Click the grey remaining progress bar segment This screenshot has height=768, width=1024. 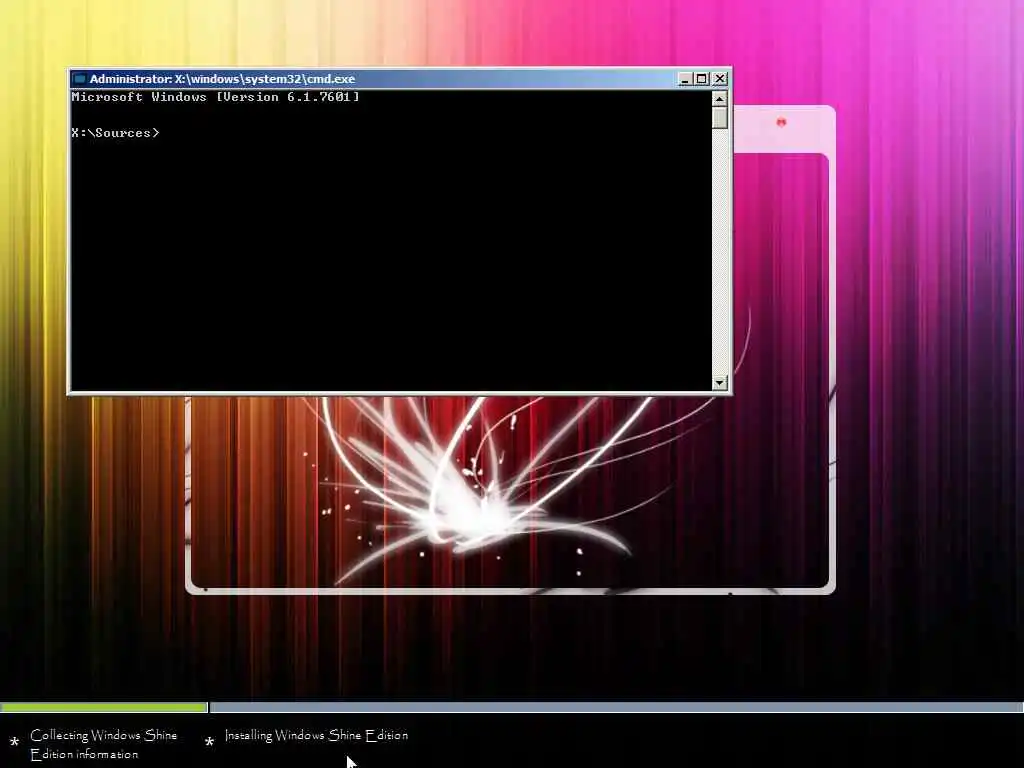(x=616, y=707)
